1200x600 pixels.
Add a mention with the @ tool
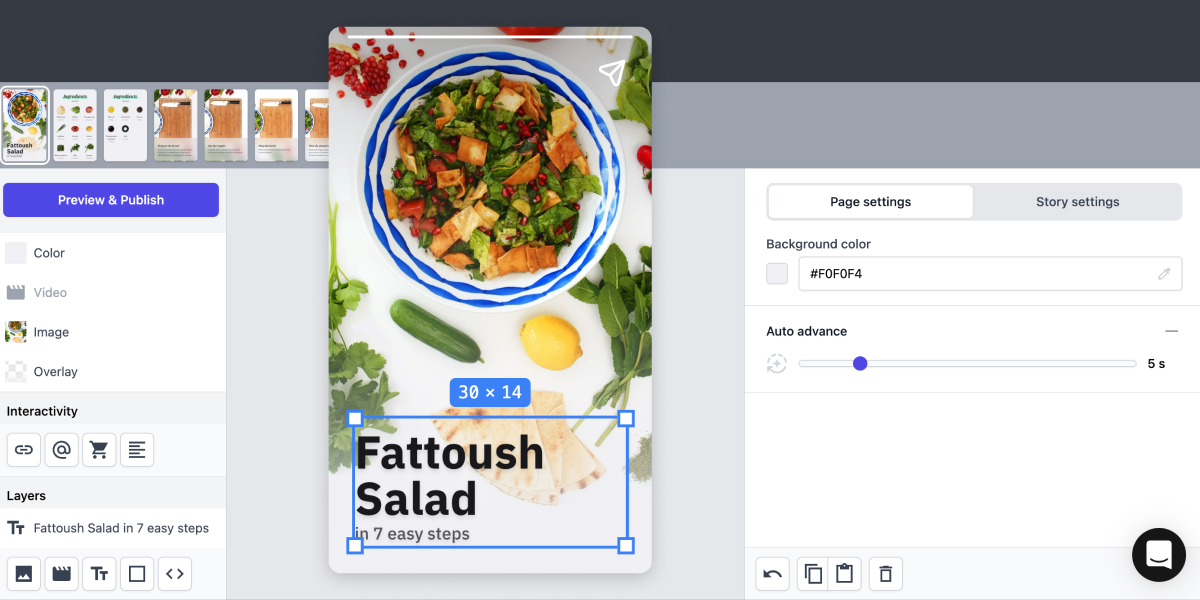61,449
